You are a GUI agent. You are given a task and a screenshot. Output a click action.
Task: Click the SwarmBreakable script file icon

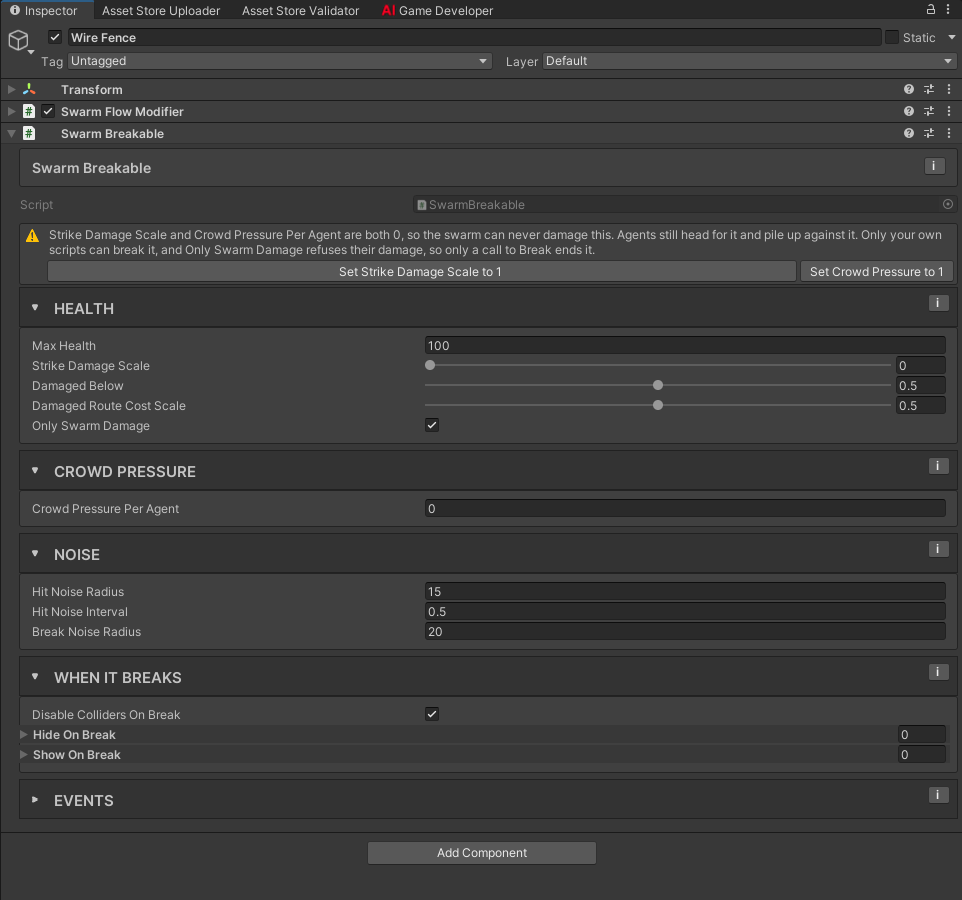[x=421, y=205]
